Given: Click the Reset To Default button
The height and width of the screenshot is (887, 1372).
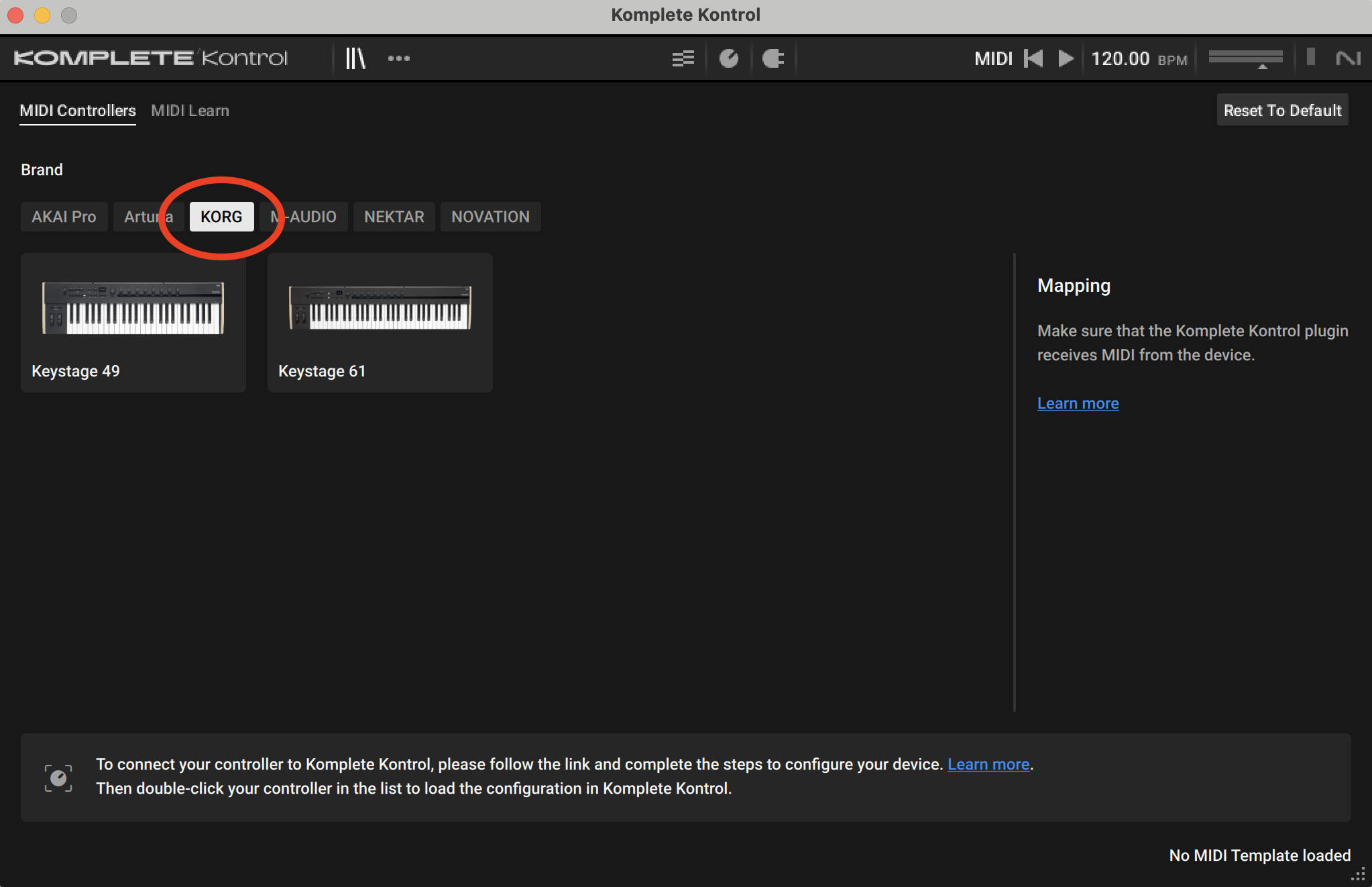Looking at the screenshot, I should (x=1282, y=110).
